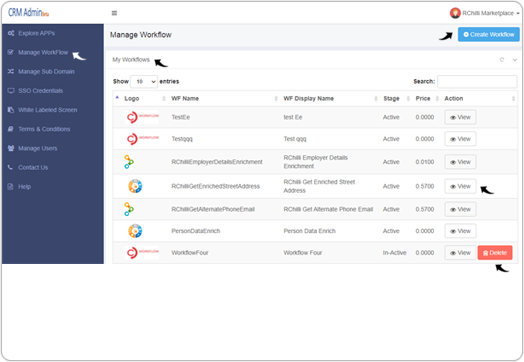Click the hamburger menu icon
This screenshot has width=524, height=362.
(114, 13)
